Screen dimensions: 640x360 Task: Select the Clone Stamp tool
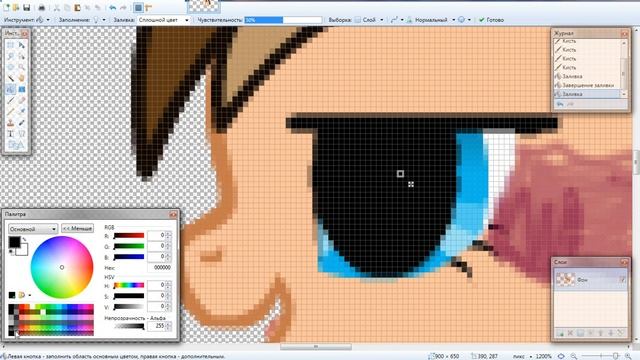[x=11, y=122]
